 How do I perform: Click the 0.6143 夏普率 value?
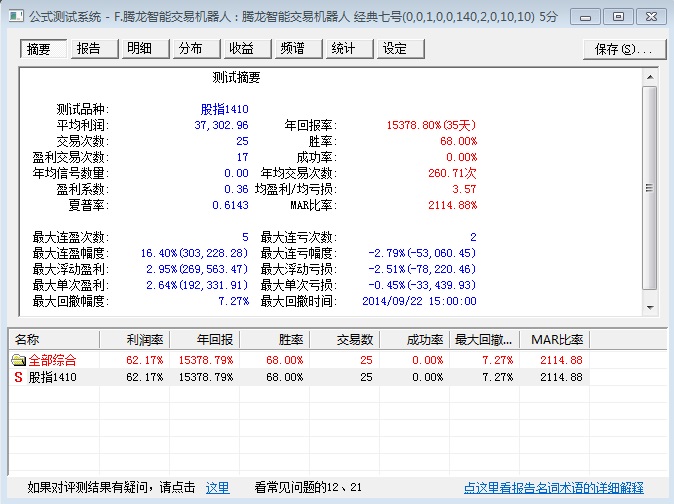click(x=230, y=205)
